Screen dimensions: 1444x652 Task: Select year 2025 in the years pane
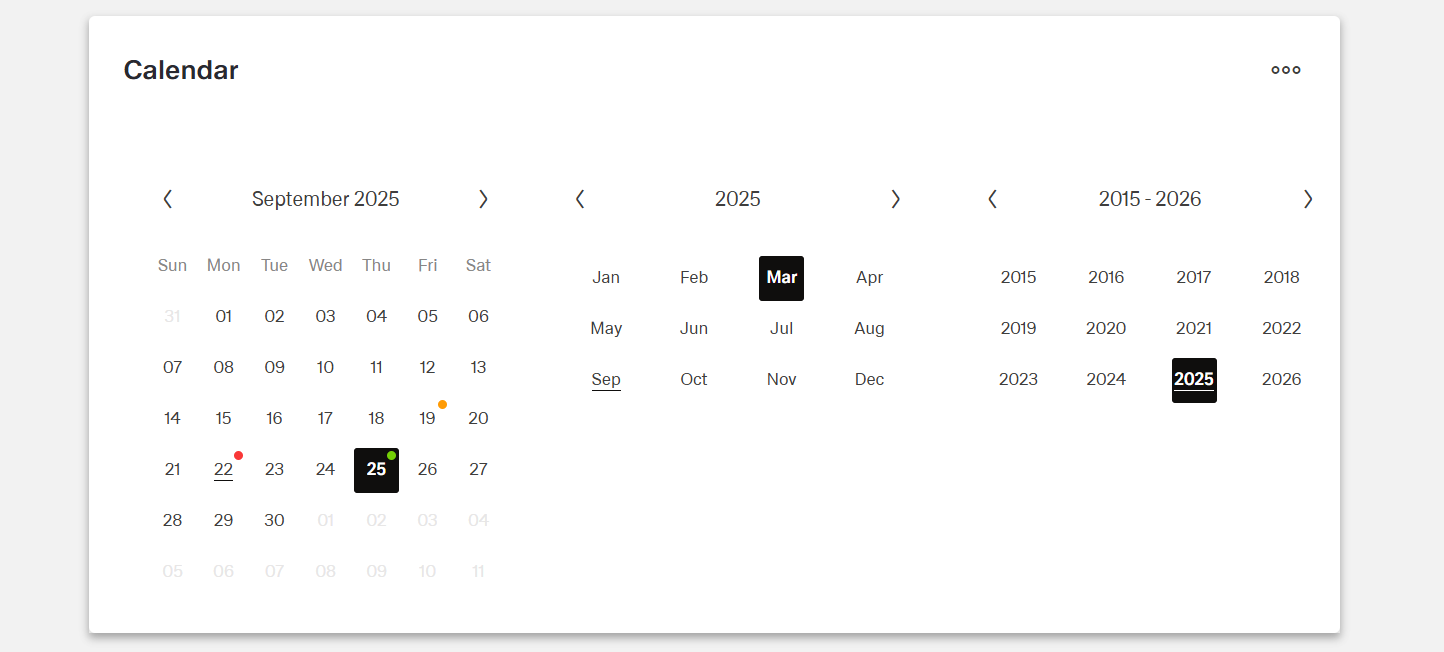pyautogui.click(x=1194, y=380)
